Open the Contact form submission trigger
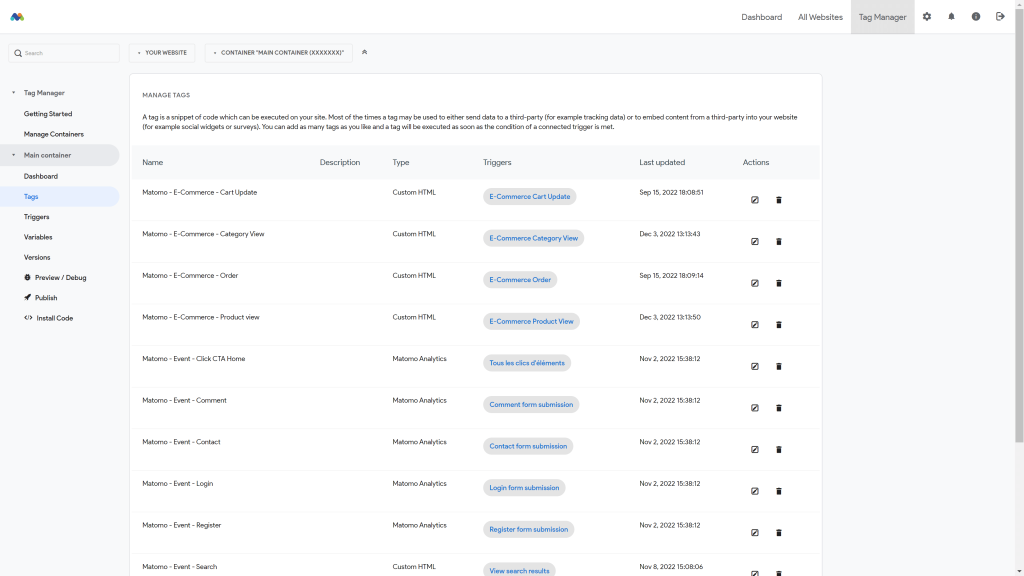This screenshot has height=576, width=1024. (528, 446)
